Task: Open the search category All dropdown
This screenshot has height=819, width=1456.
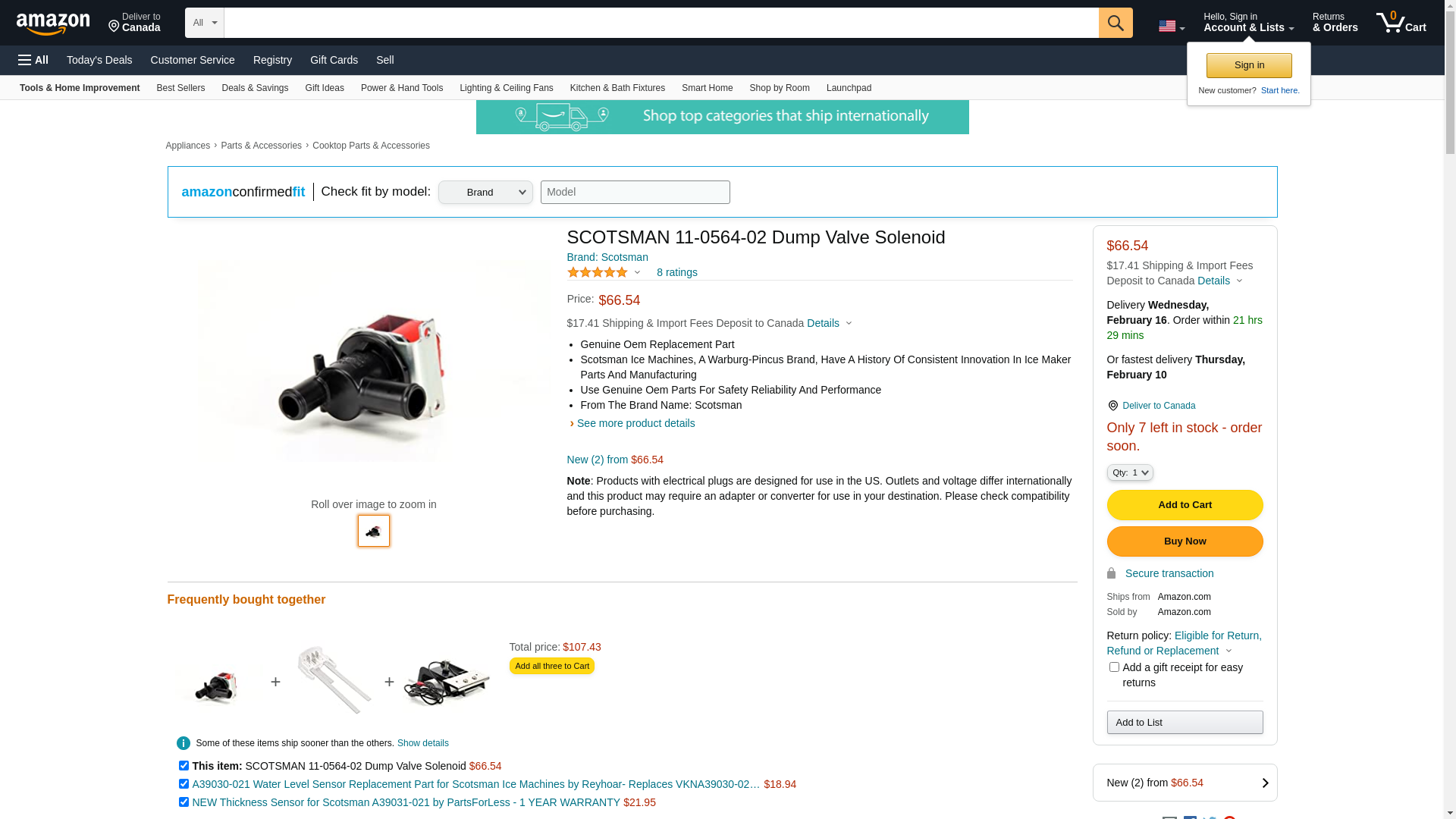Action: point(204,23)
